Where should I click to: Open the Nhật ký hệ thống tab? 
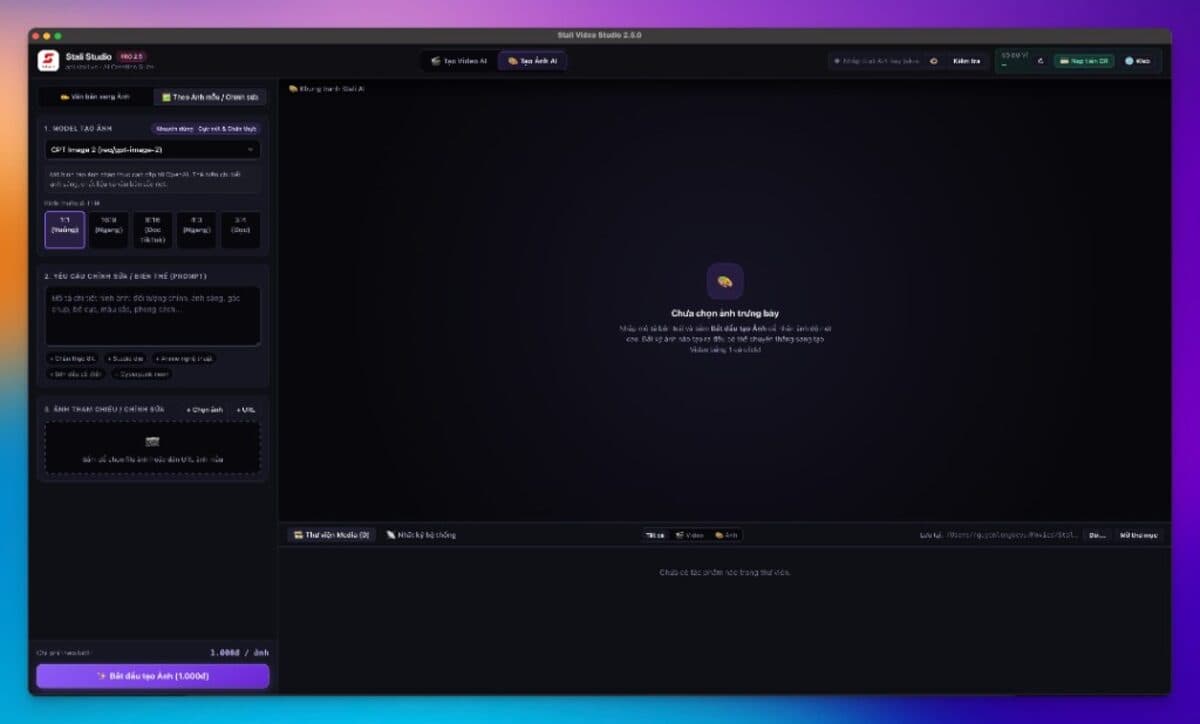pyautogui.click(x=421, y=535)
